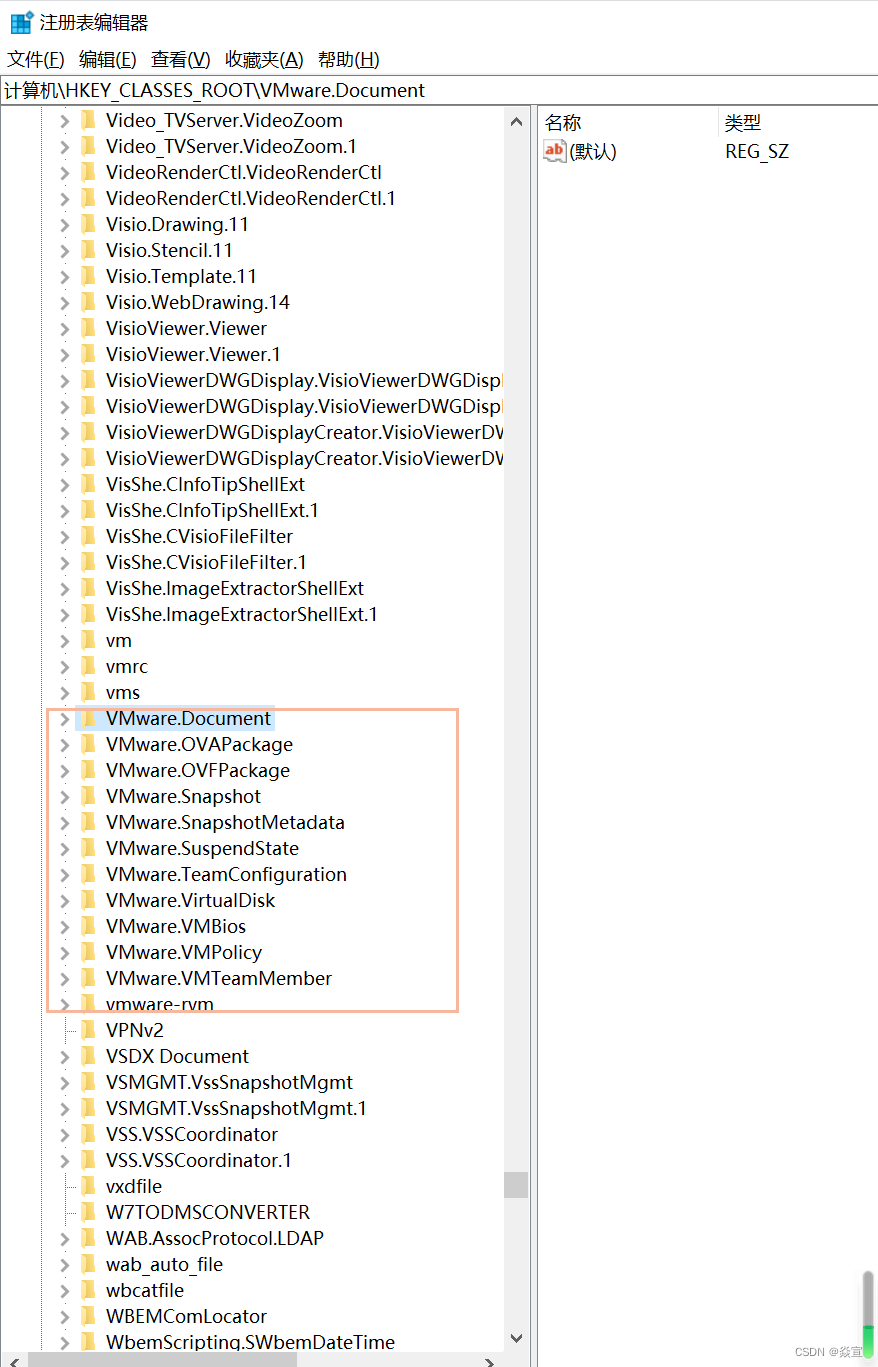Expand the WBEMComLocator key

click(64, 1317)
